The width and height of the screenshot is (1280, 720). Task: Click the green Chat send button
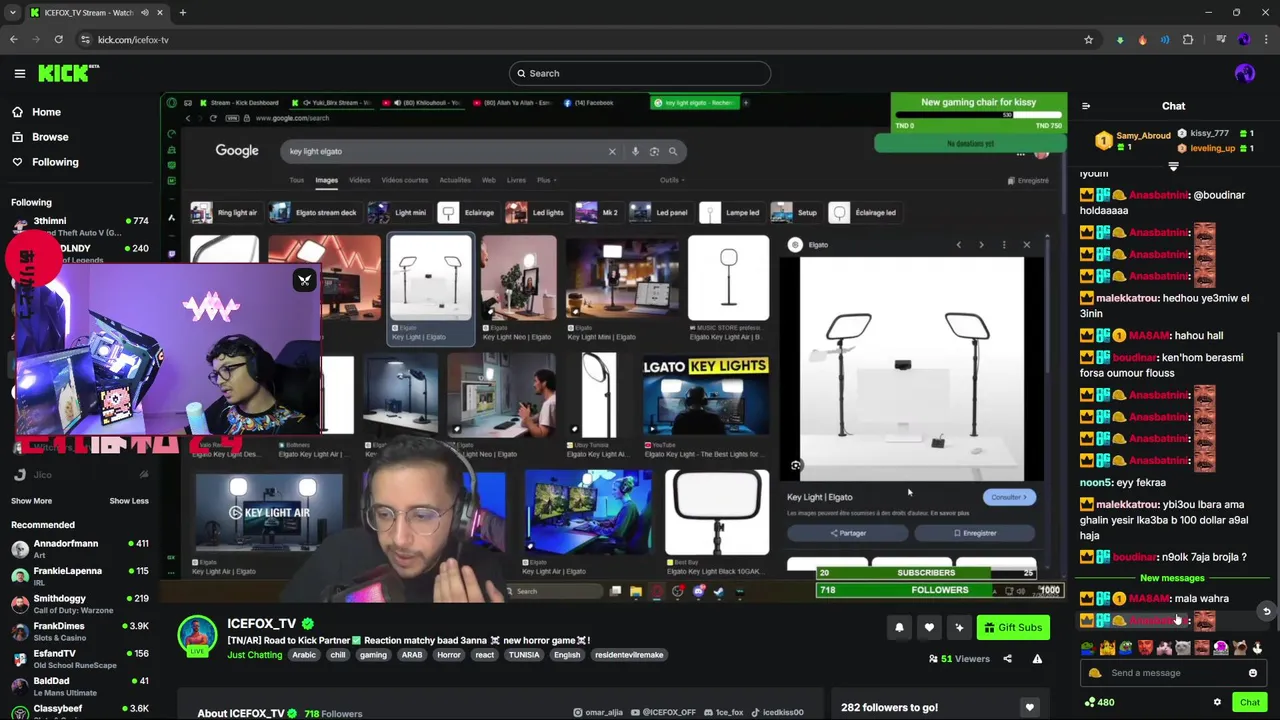coord(1250,702)
